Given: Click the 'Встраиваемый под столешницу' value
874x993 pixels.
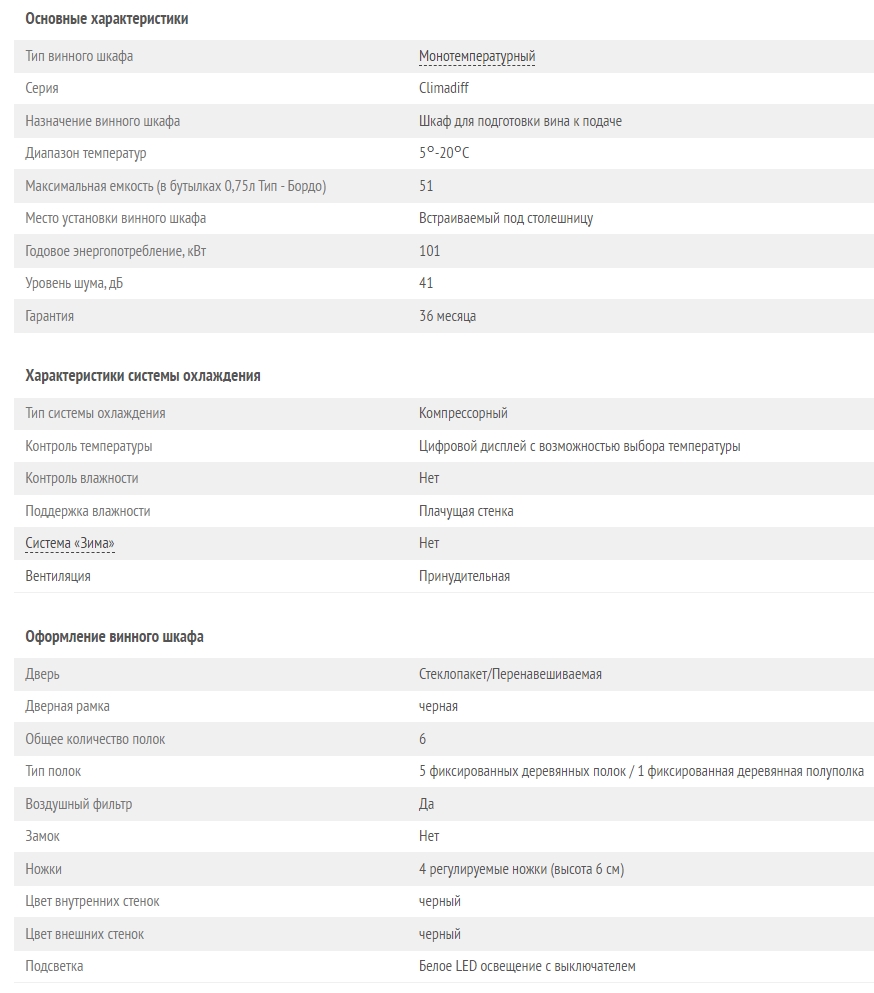Looking at the screenshot, I should click(x=506, y=219).
